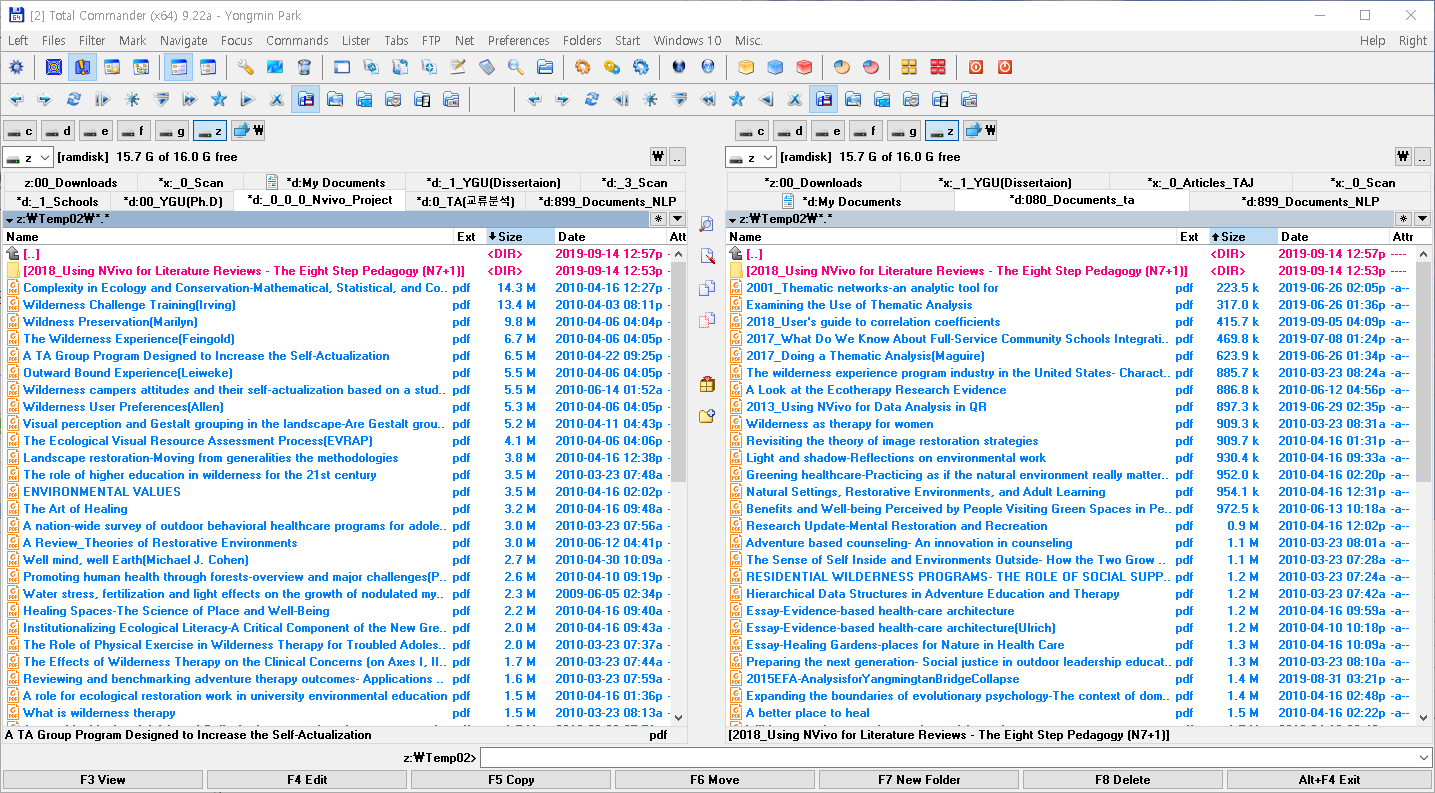Open the left panel favorites asterisk button
Screen dimensions: 1435x793
pyautogui.click(x=658, y=219)
